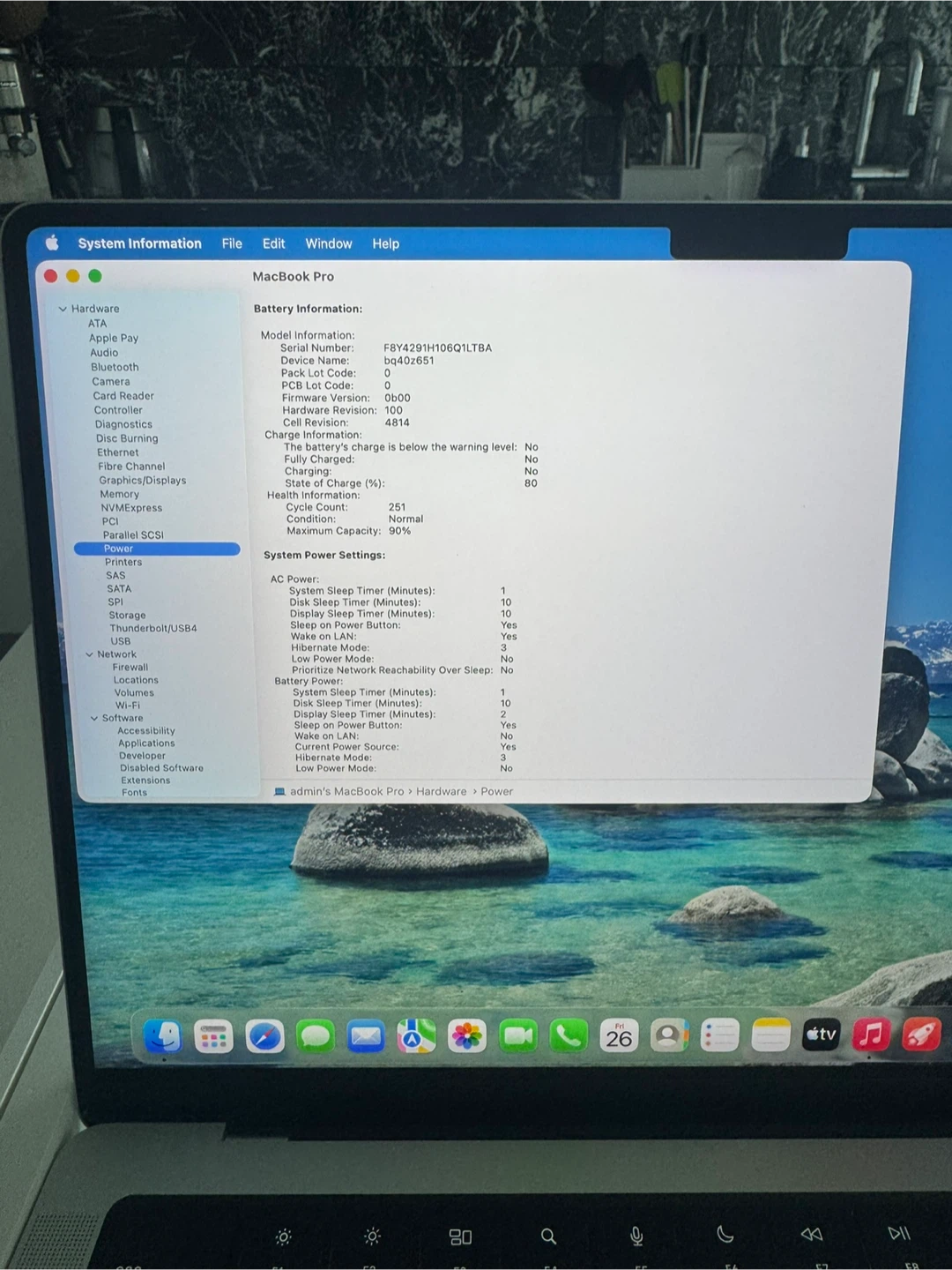
Task: Select Fibre Channel in the sidebar
Action: pyautogui.click(x=131, y=467)
